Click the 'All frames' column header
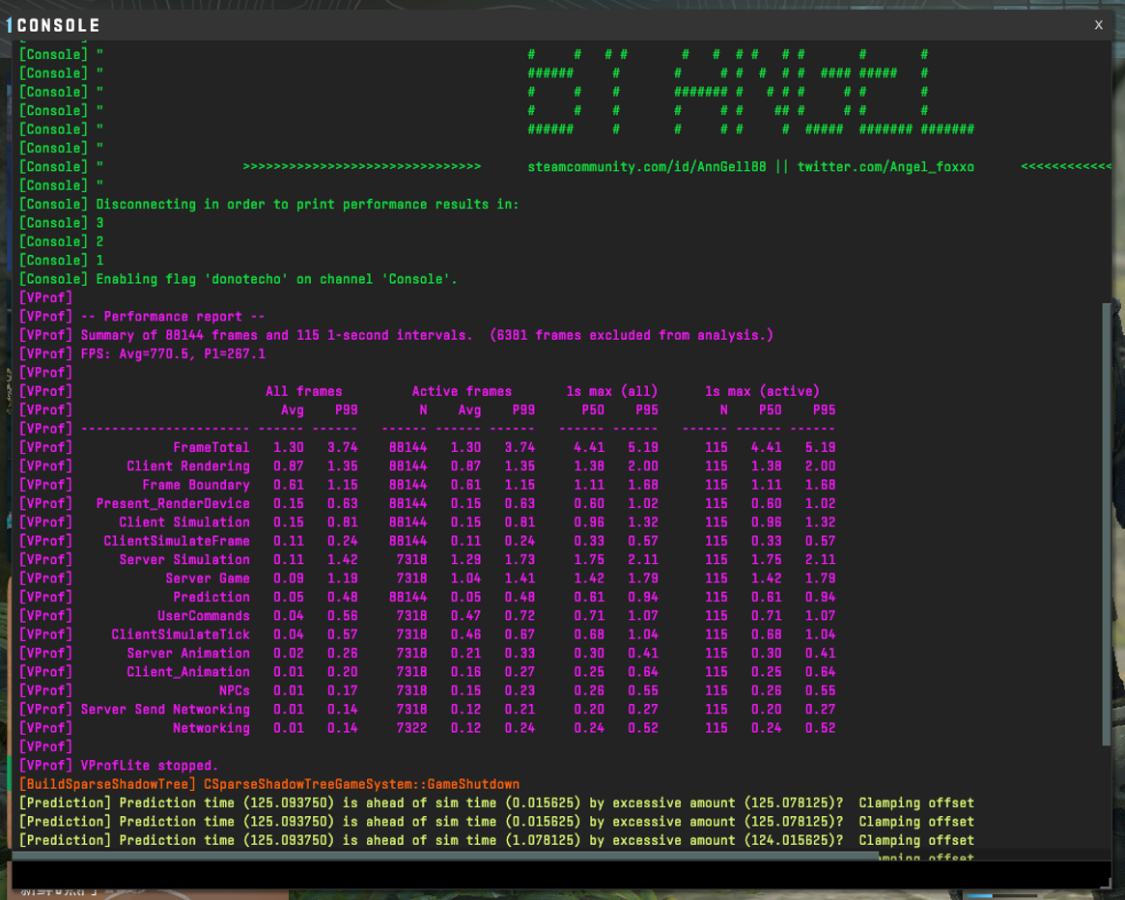This screenshot has width=1125, height=900. [x=303, y=391]
